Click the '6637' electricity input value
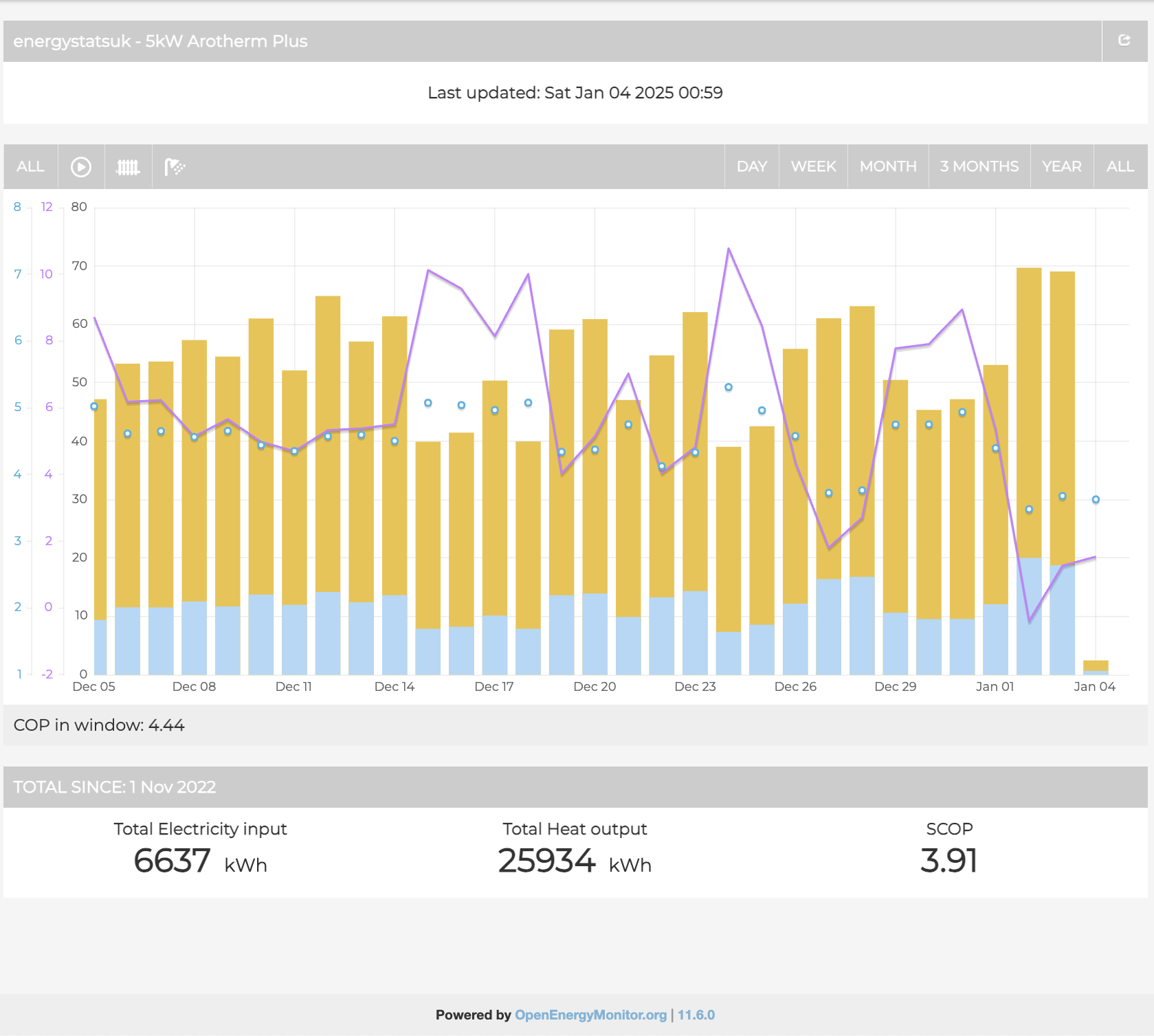The width and height of the screenshot is (1154, 1036). [x=172, y=861]
